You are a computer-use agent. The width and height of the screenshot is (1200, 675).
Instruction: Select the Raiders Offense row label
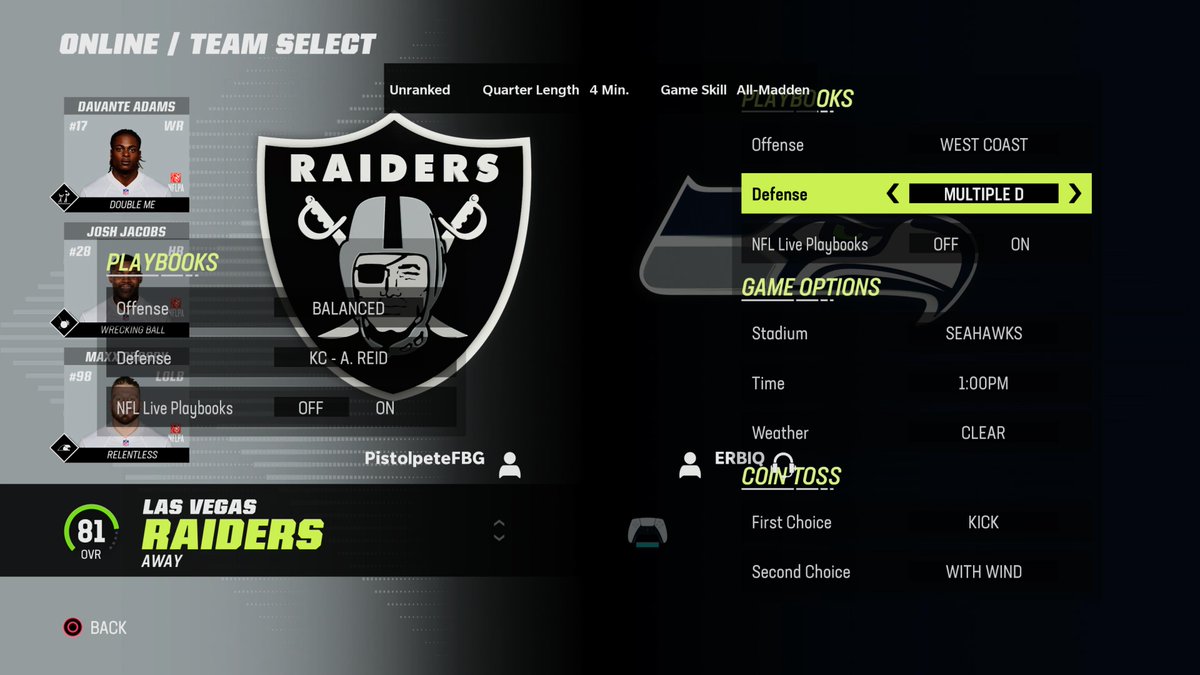click(x=143, y=309)
